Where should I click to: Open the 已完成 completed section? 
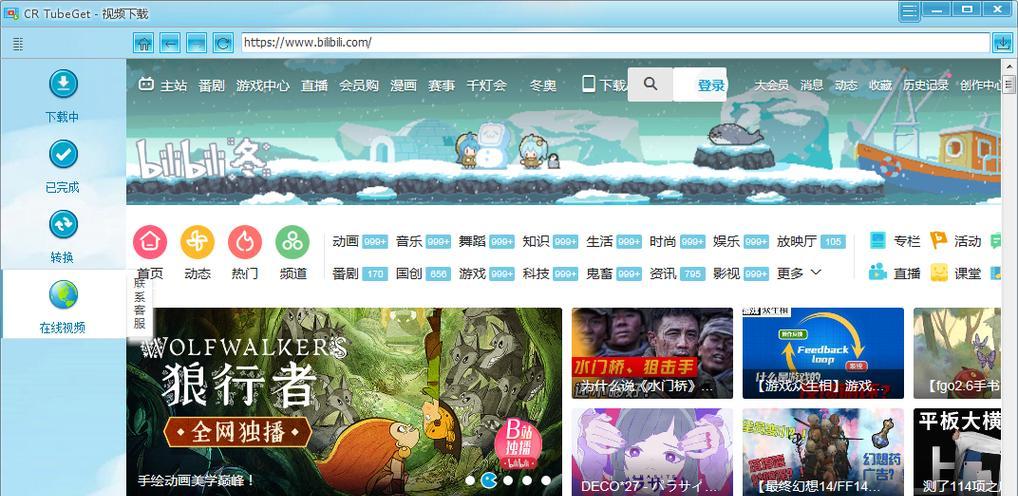tap(63, 167)
